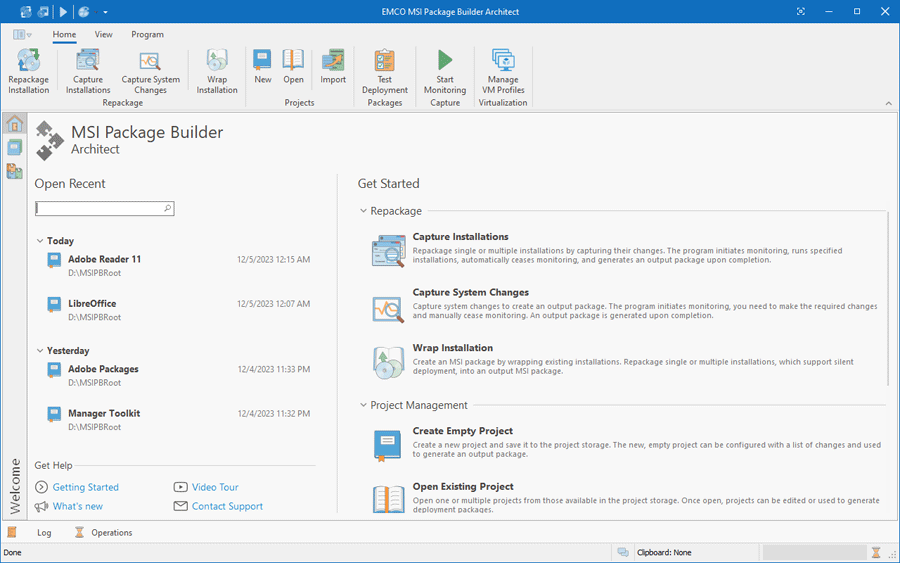Click the blue projects icon in left sidebar
This screenshot has width=900, height=563.
pos(14,147)
